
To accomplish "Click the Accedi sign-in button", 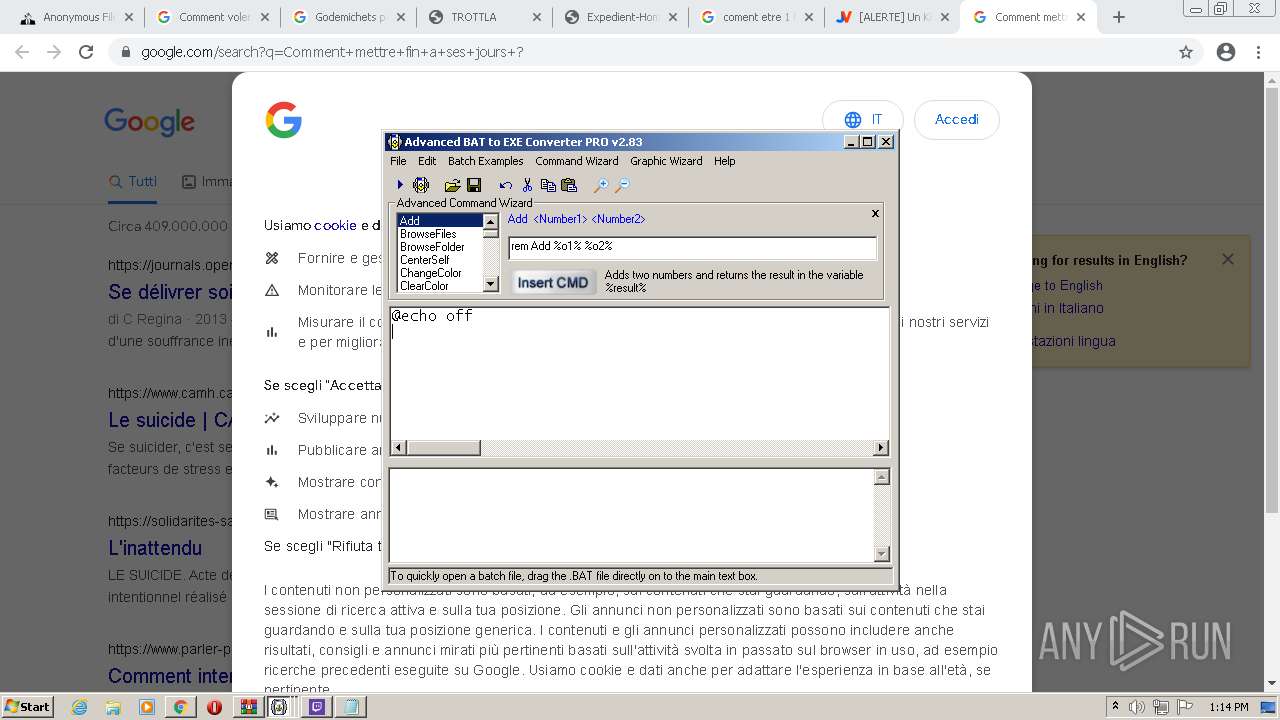I will coord(956,119).
